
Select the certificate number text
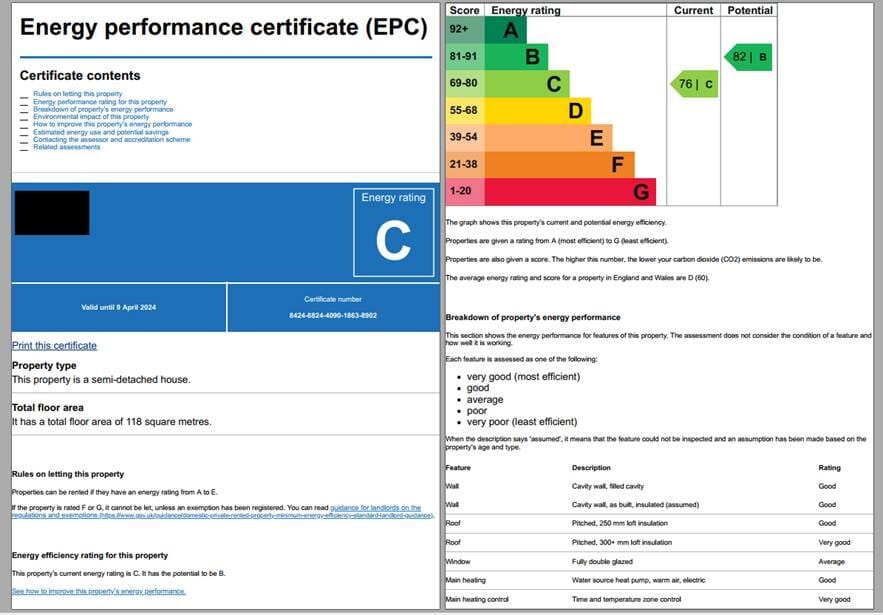(331, 314)
